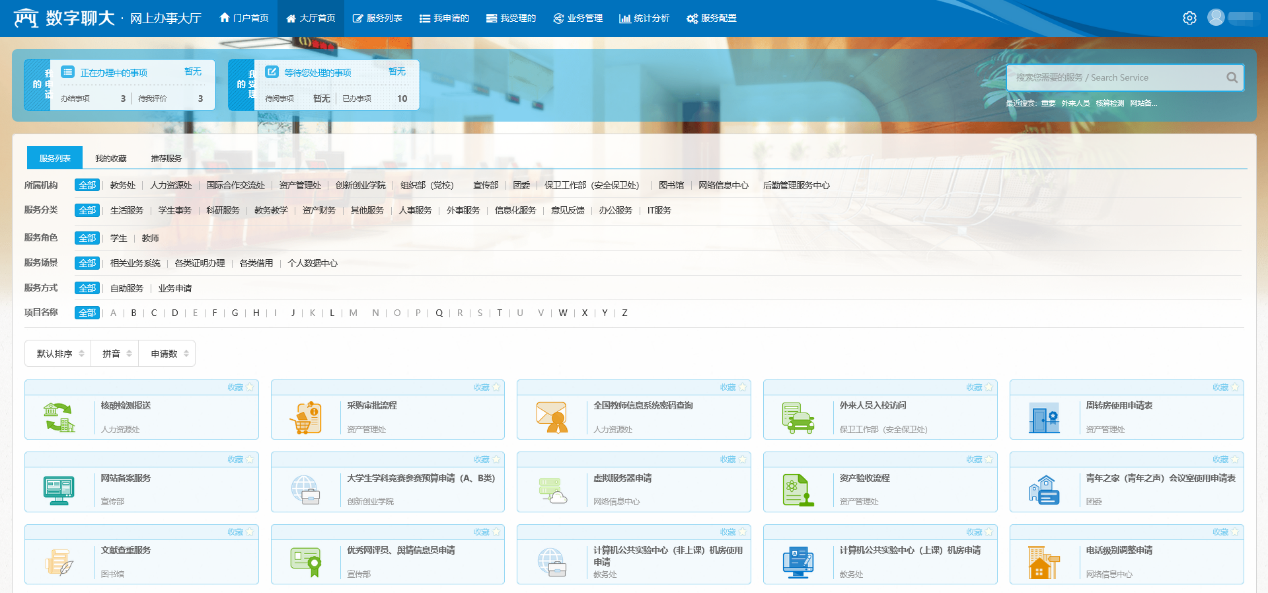
Task: Filter by 图书馆 department
Action: point(671,185)
